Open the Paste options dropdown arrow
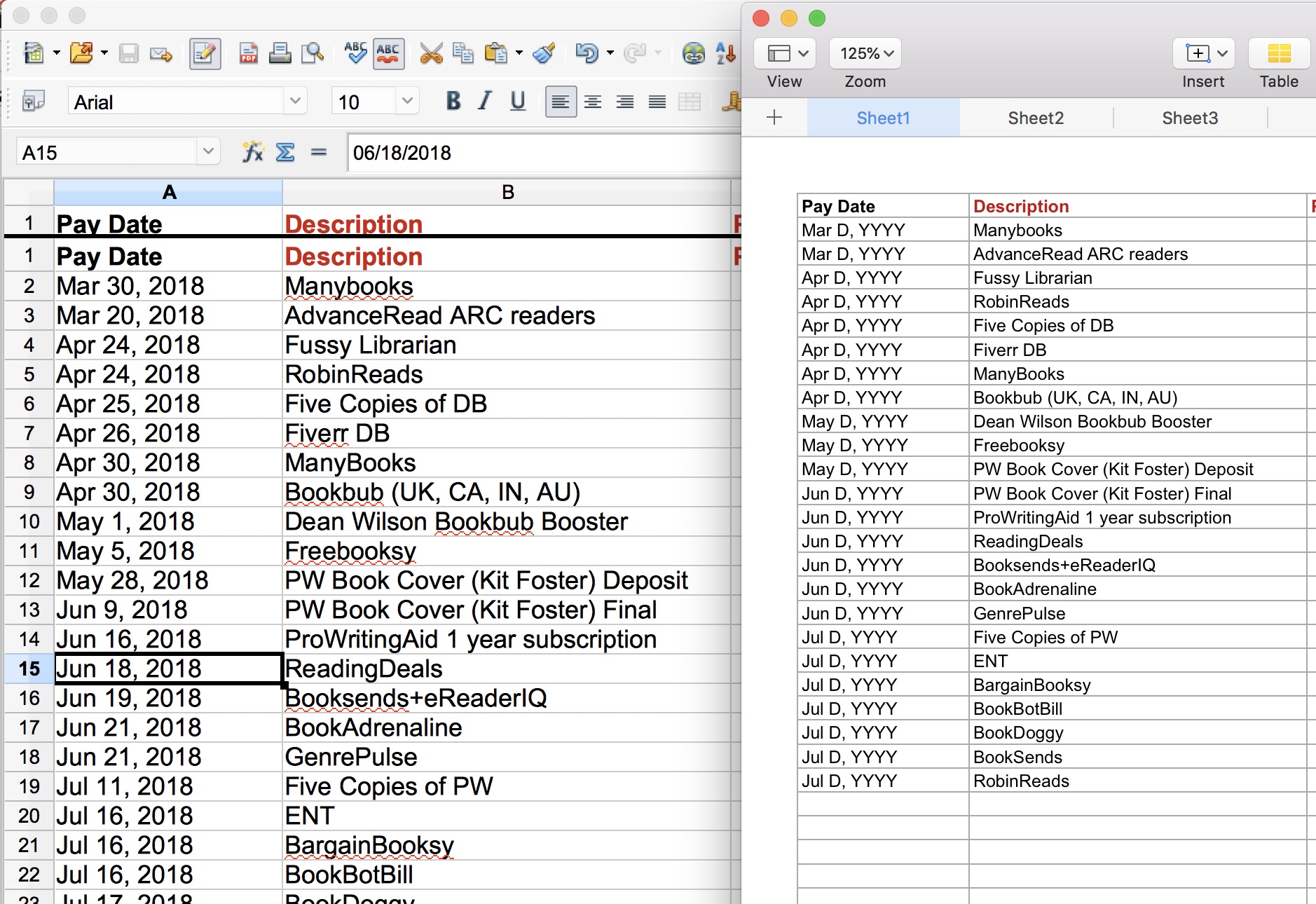The width and height of the screenshot is (1316, 904). tap(519, 53)
